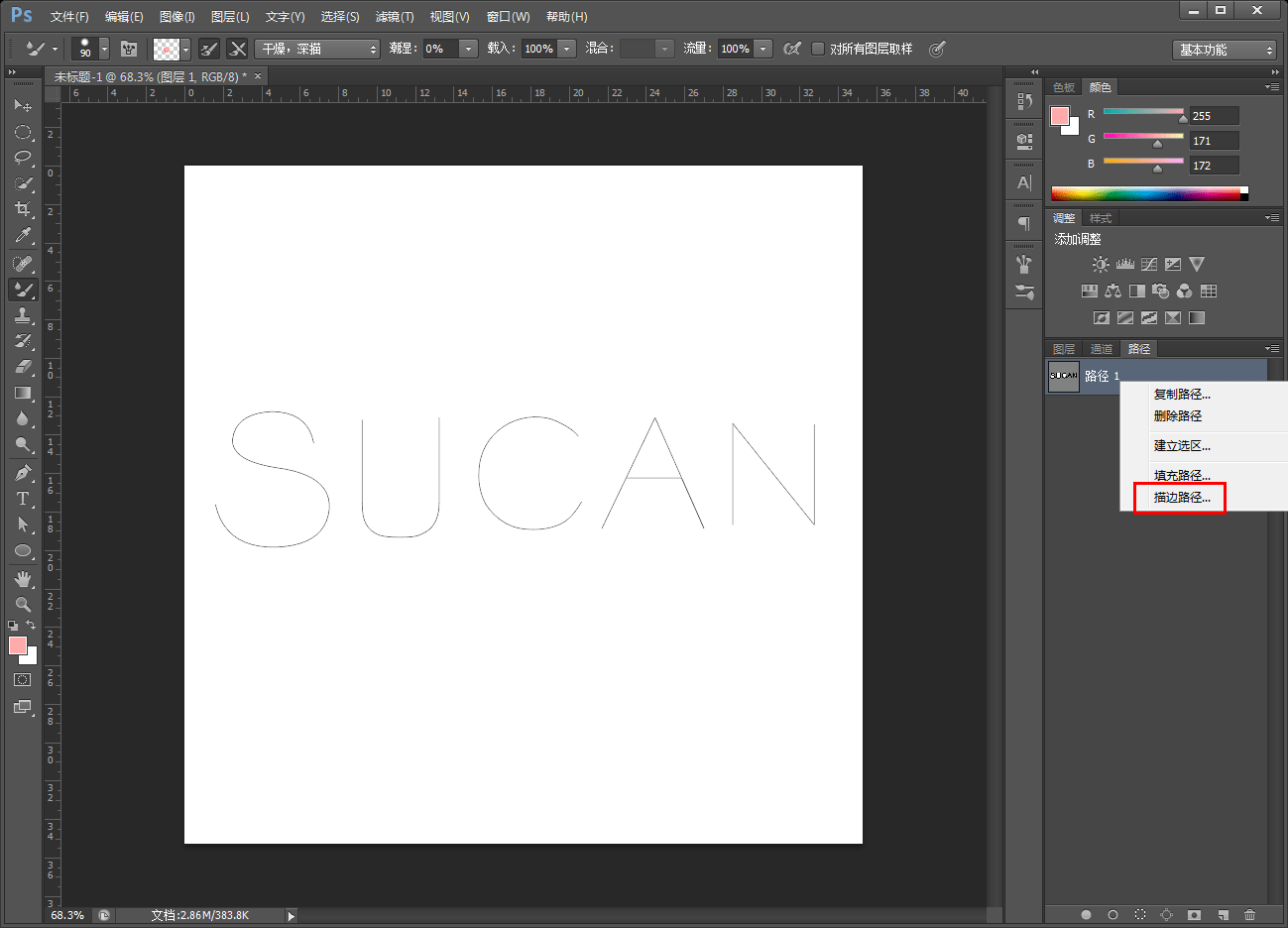Add a Brightness/Contrast adjustment
The width and height of the screenshot is (1288, 928).
point(1101,265)
